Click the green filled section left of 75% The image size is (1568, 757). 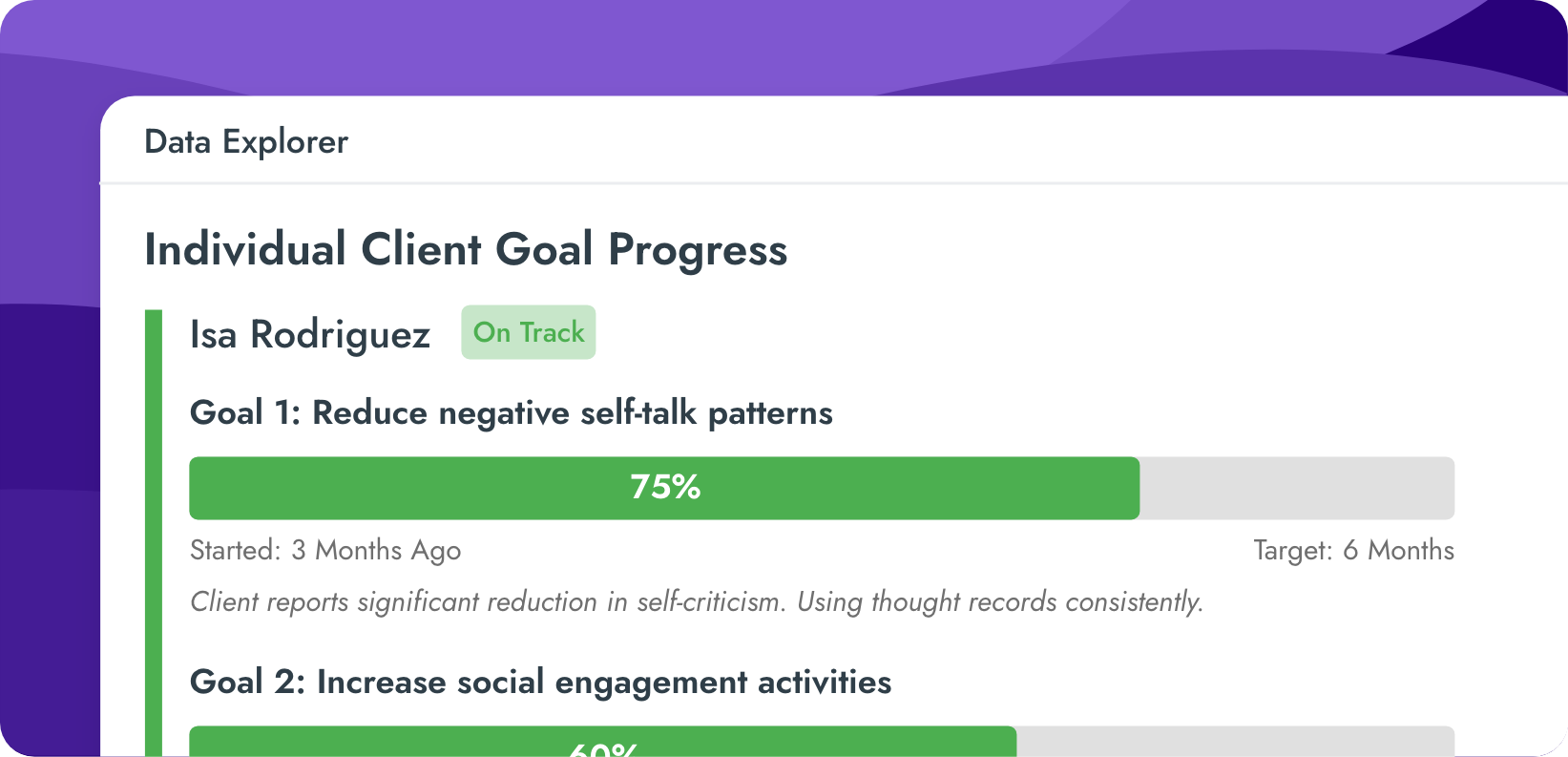tap(401, 488)
